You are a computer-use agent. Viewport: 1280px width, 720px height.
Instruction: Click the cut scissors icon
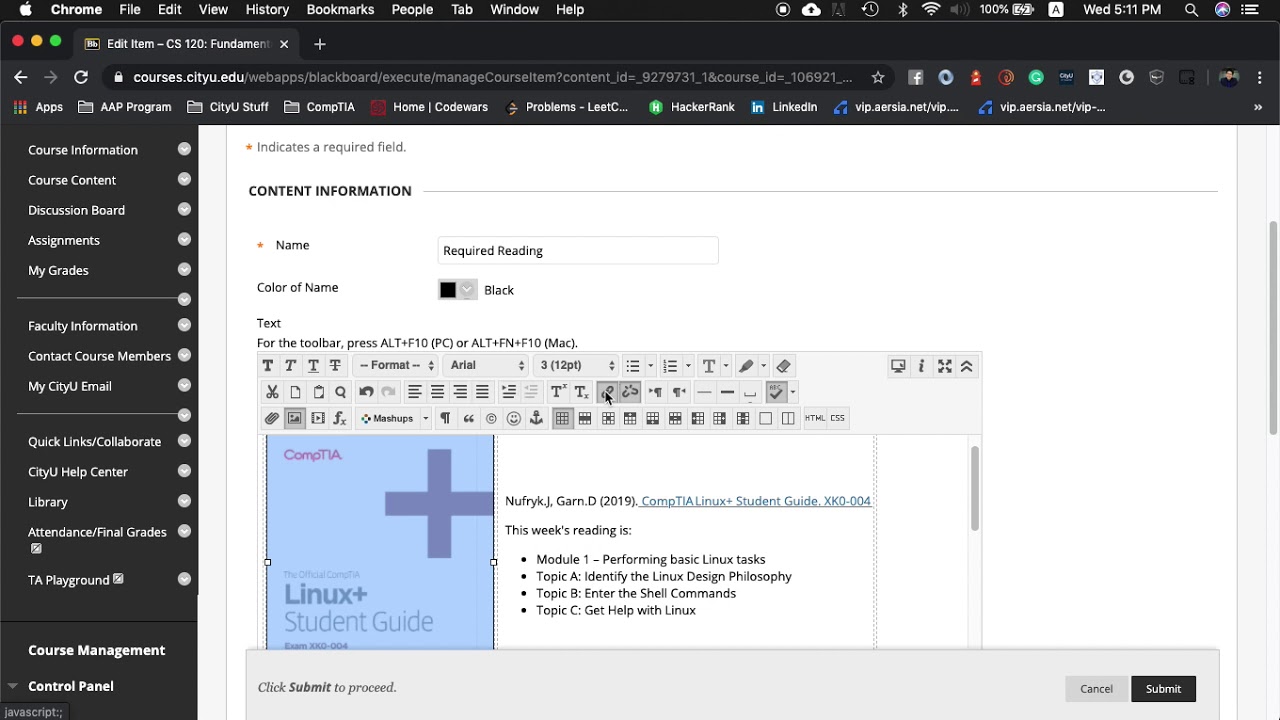[272, 392]
